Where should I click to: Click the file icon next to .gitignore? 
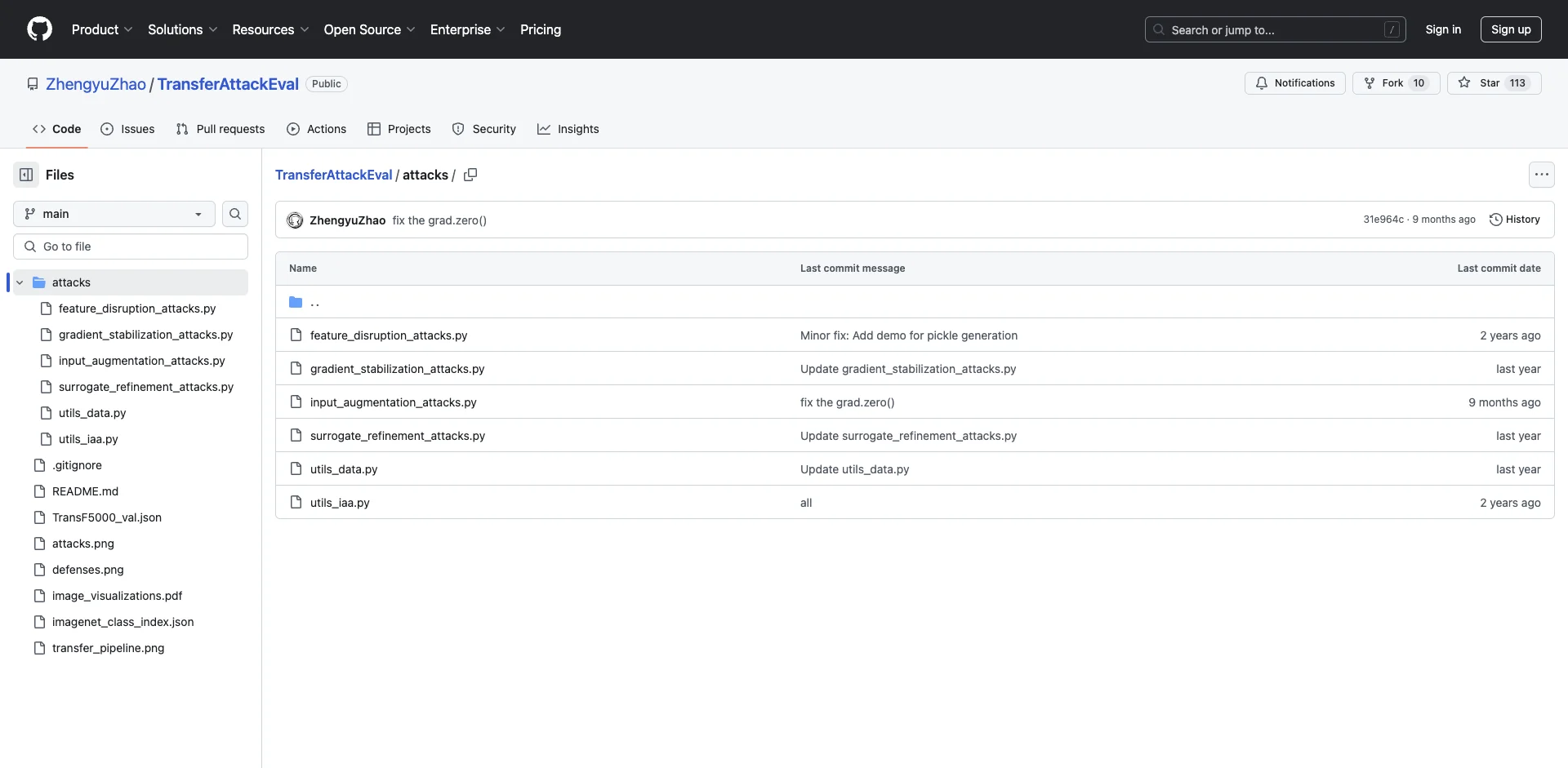[39, 465]
